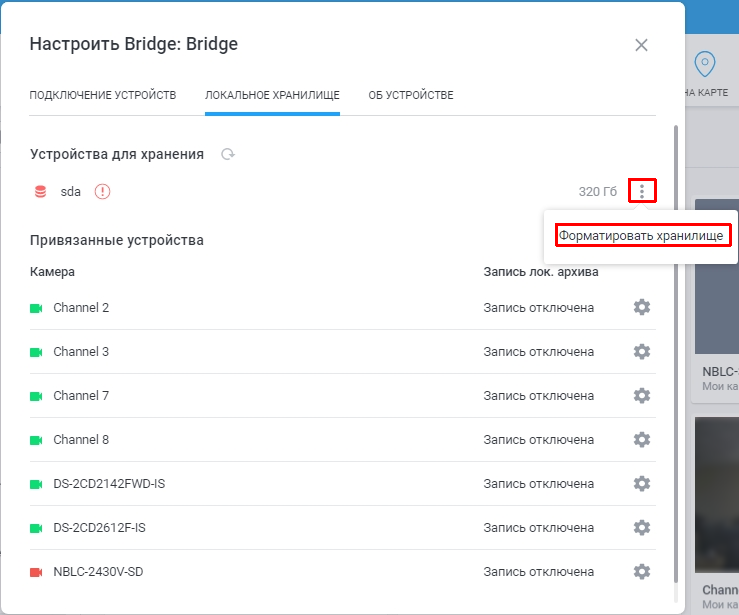Click the sda warning exclamation icon
Viewport: 739px width, 615px height.
(x=102, y=192)
